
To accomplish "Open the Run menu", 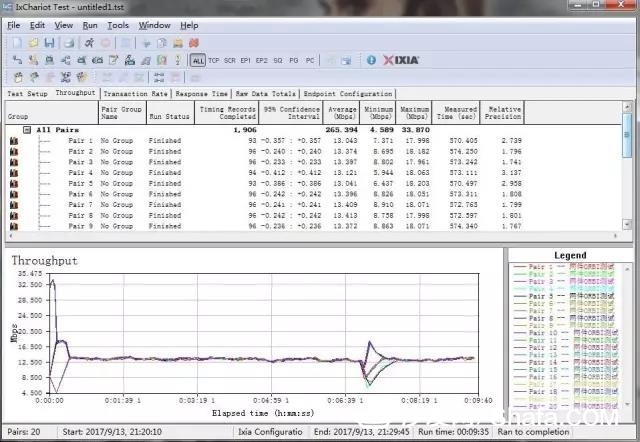I will pyautogui.click(x=90, y=25).
